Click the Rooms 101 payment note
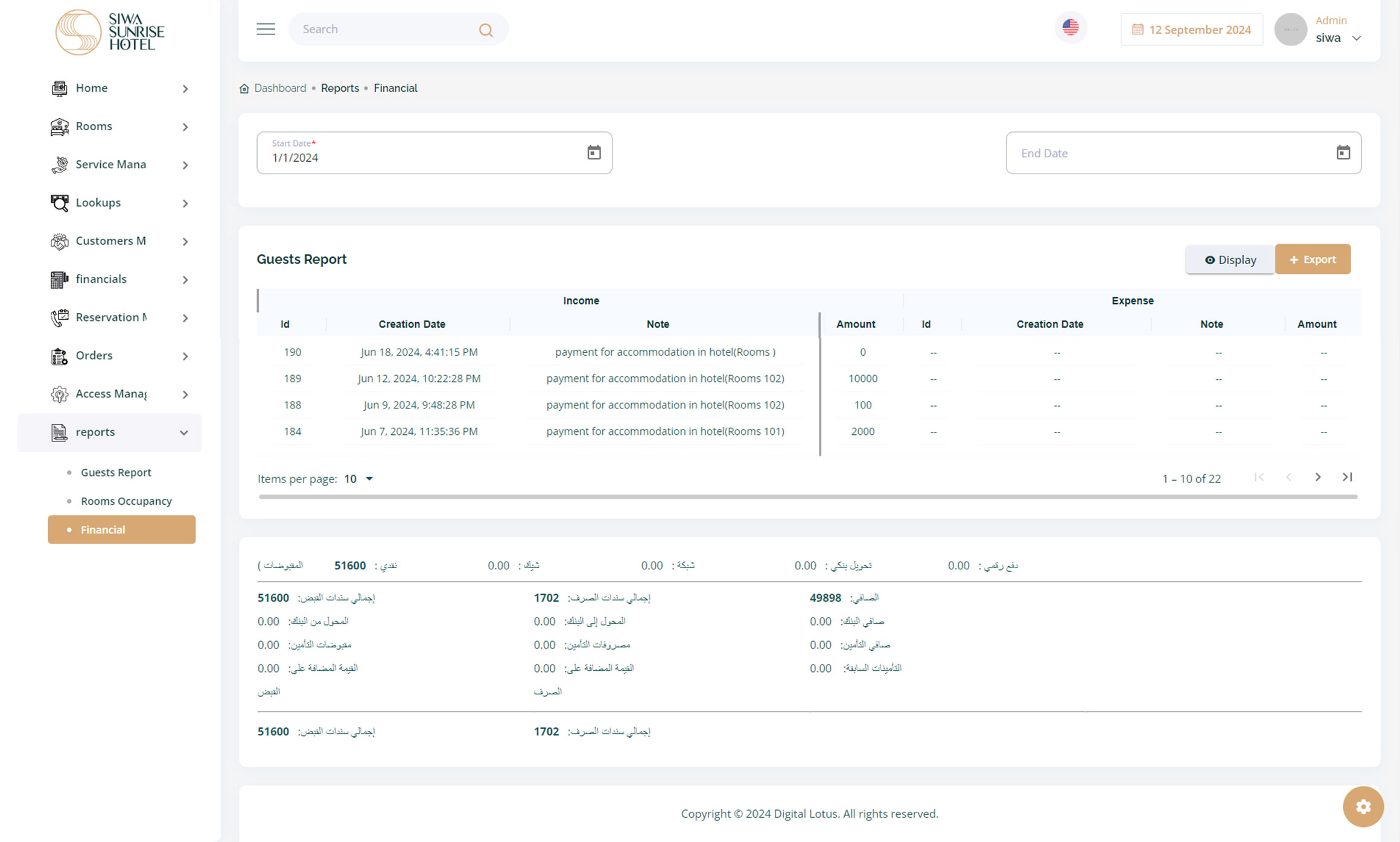 (x=665, y=432)
